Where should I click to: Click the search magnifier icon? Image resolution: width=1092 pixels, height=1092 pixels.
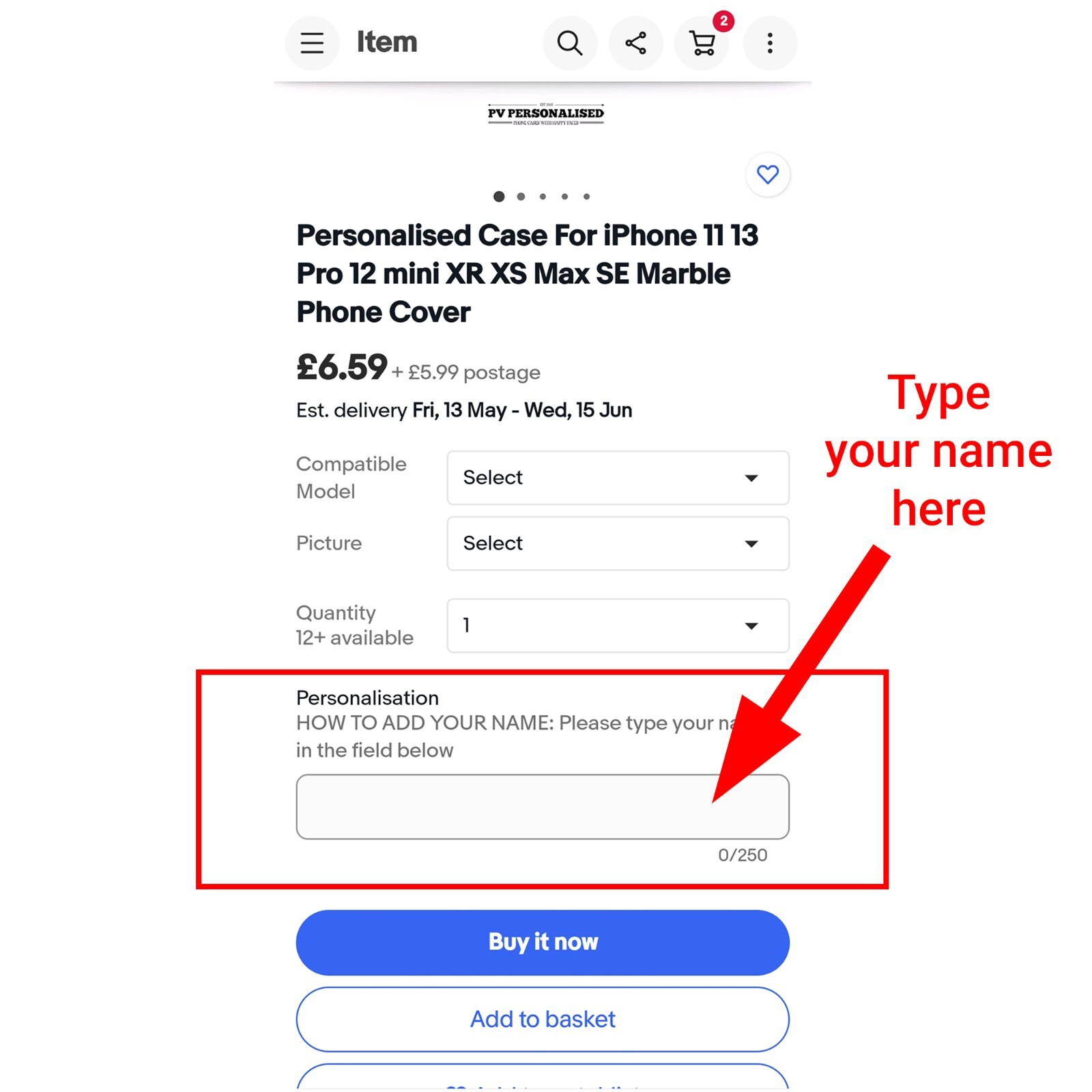point(569,43)
